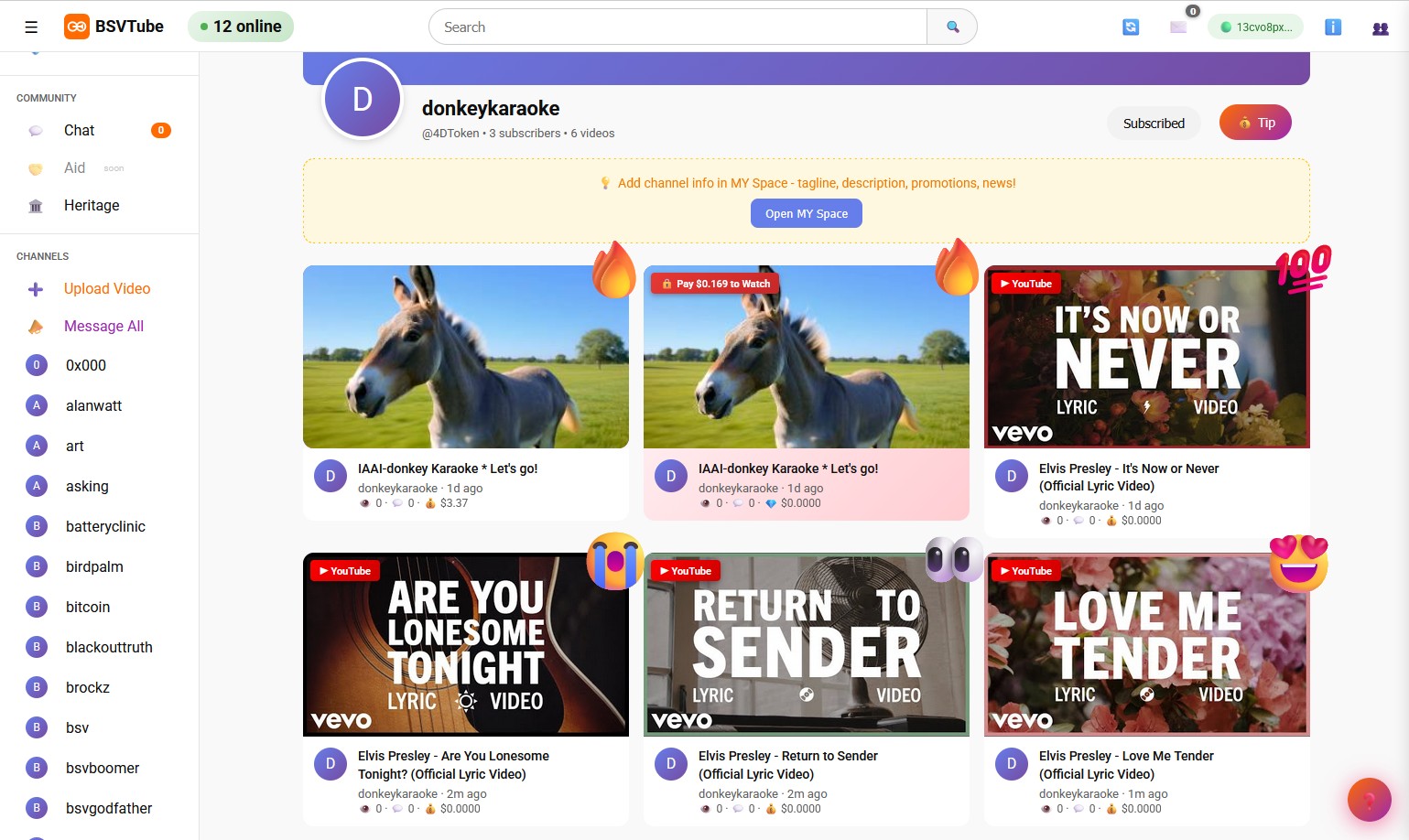
Task: Open the bitcoin channel
Action: [99, 607]
